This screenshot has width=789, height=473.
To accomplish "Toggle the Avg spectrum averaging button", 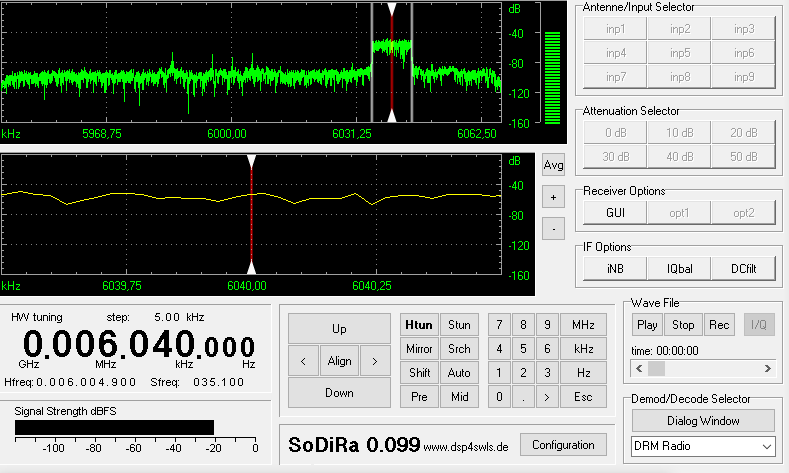I will [x=553, y=165].
